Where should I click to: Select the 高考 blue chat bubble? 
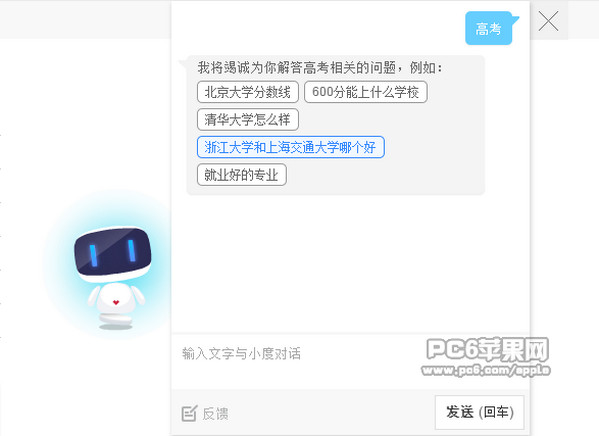pos(489,28)
